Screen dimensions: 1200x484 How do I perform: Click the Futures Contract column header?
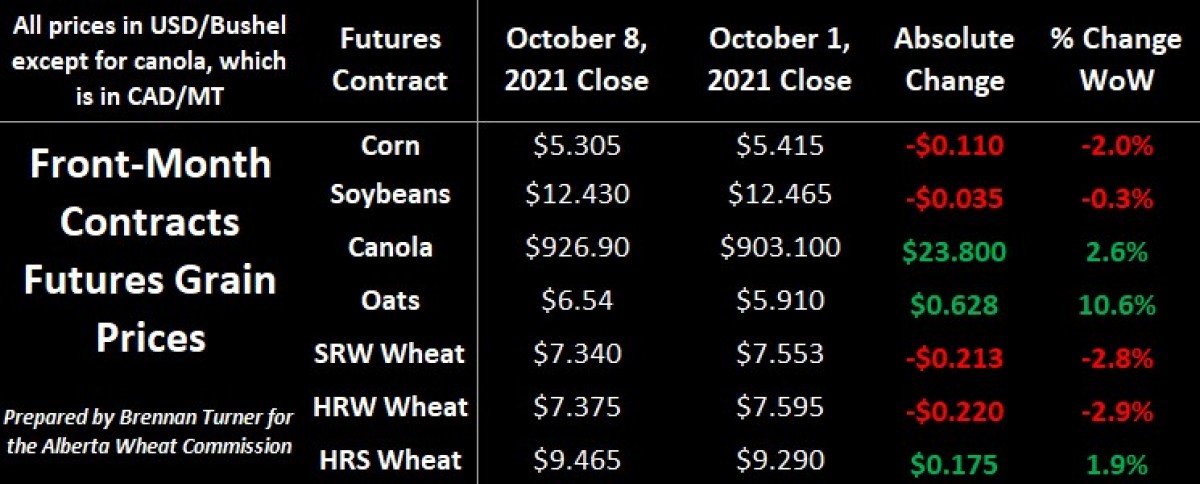tap(390, 60)
